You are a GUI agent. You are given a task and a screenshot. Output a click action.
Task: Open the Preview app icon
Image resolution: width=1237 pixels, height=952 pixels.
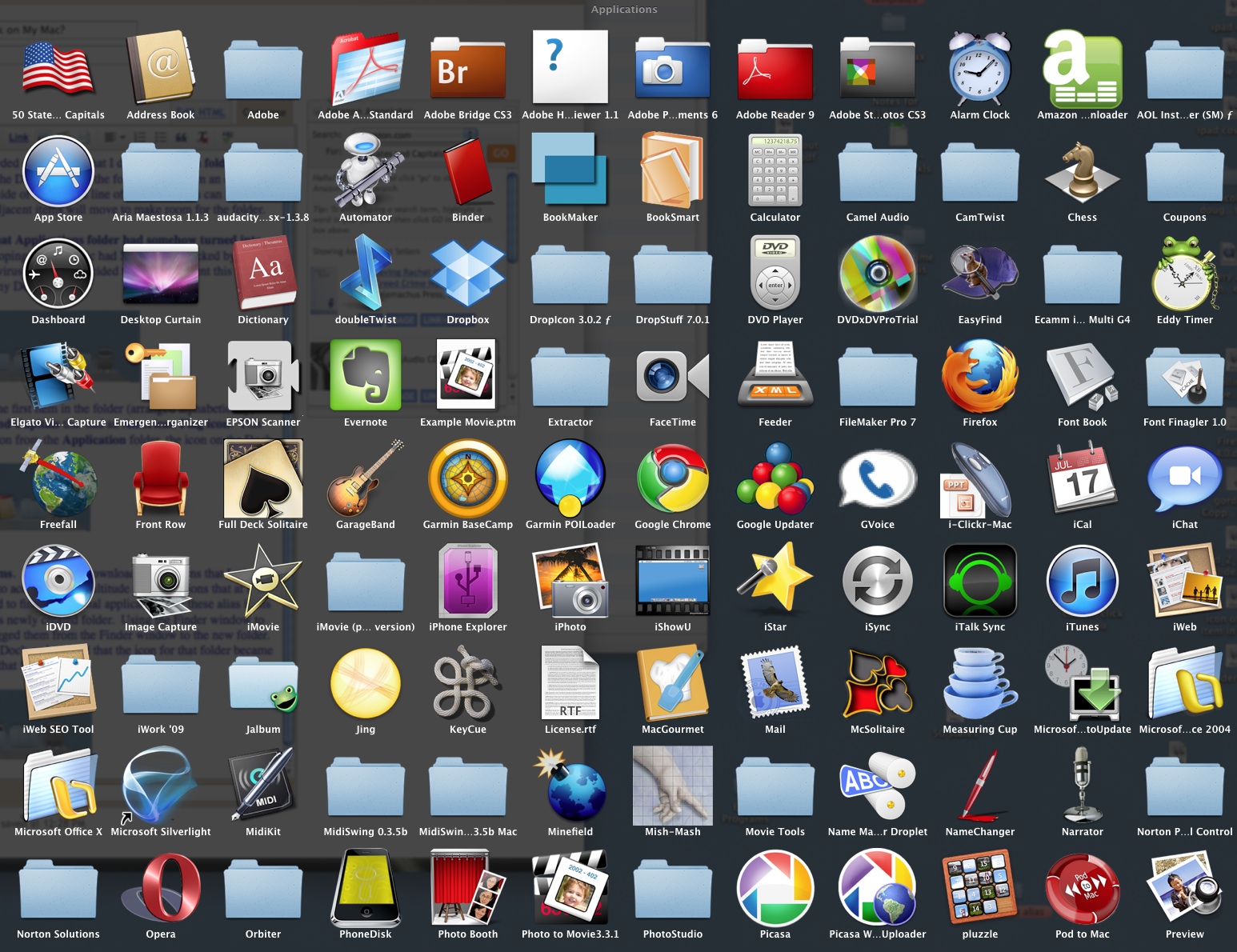(1185, 887)
